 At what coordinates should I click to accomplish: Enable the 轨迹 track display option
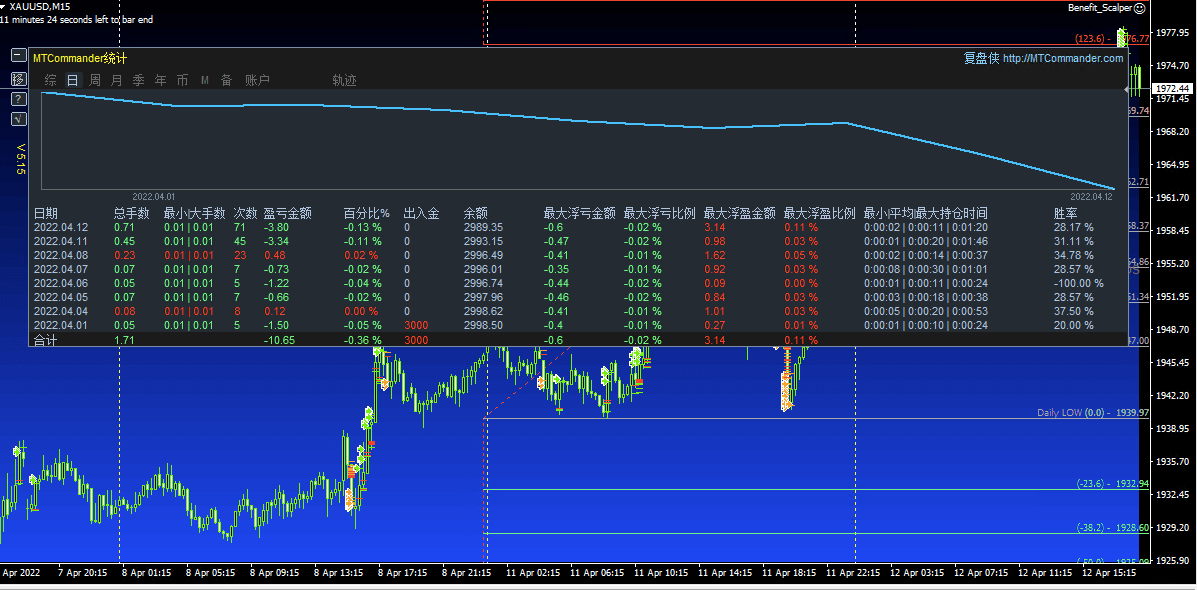tap(345, 80)
